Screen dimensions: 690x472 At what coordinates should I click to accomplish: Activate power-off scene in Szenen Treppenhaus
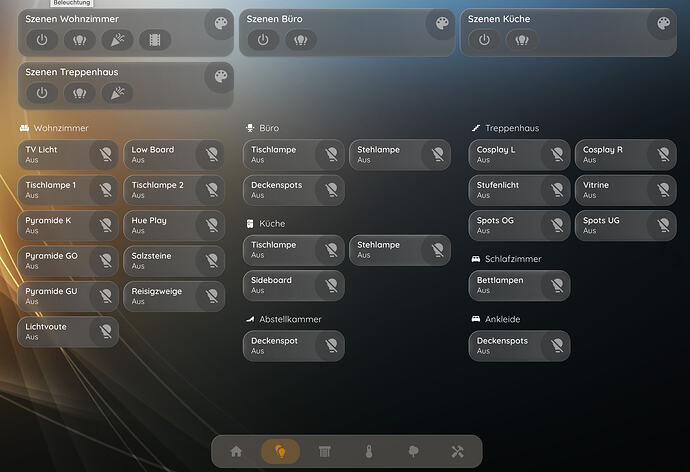[x=42, y=93]
